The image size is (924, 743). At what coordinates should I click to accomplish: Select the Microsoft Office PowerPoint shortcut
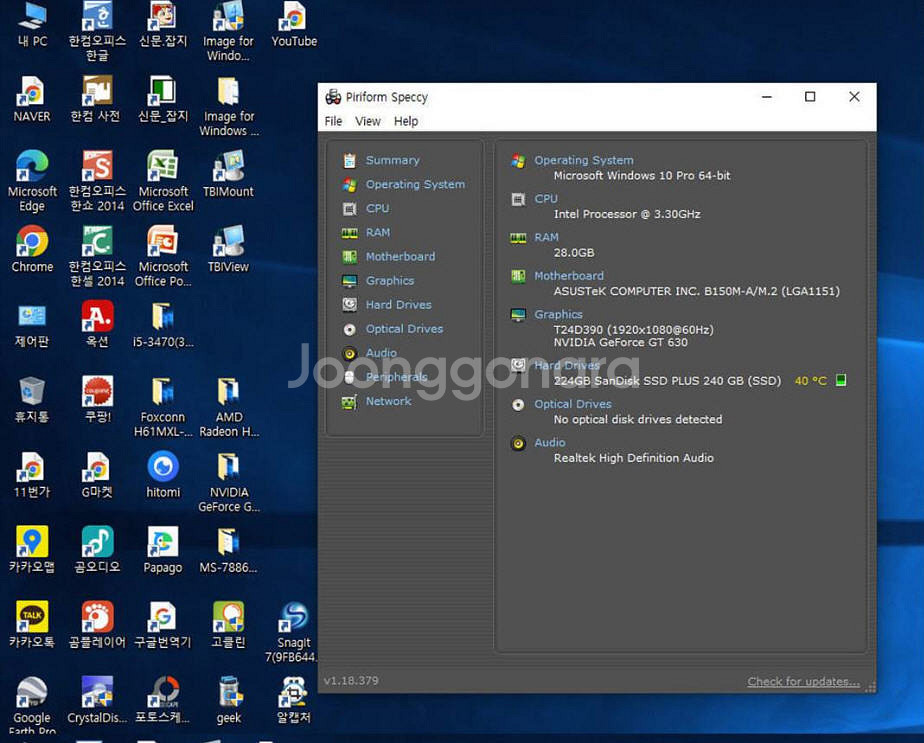coord(163,256)
